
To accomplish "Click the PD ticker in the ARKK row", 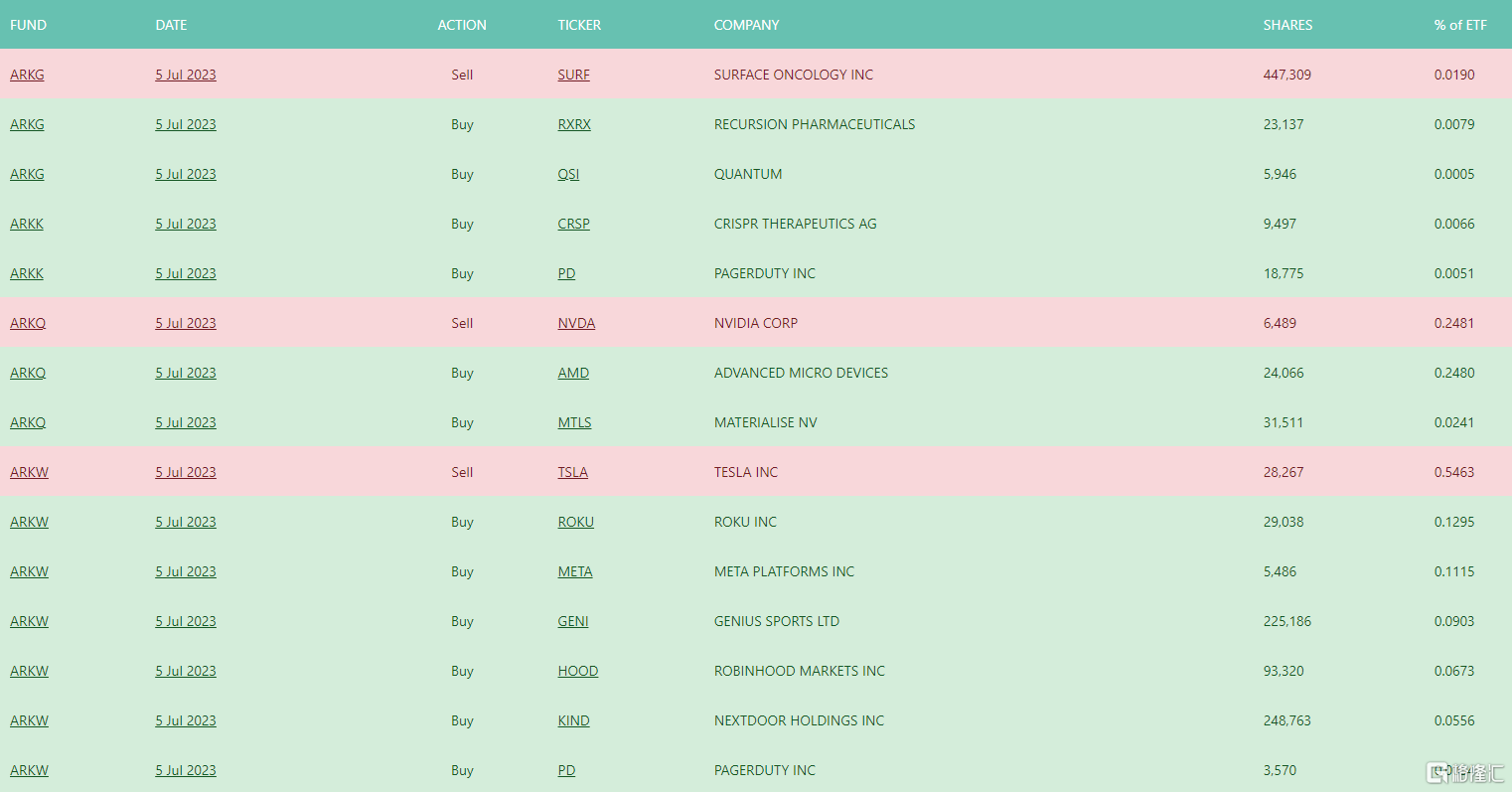I will 566,273.
